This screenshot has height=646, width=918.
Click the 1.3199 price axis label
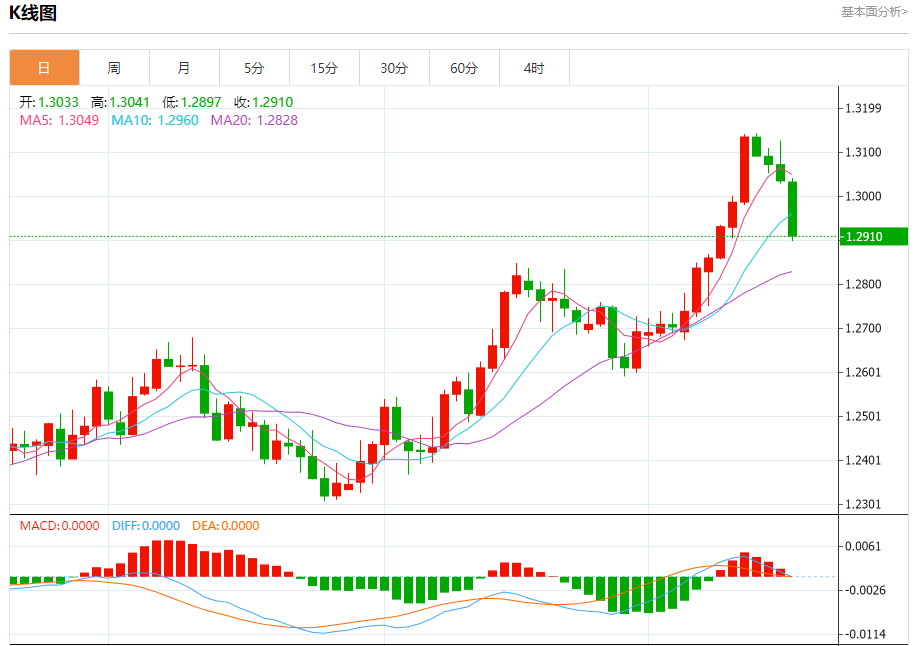863,108
